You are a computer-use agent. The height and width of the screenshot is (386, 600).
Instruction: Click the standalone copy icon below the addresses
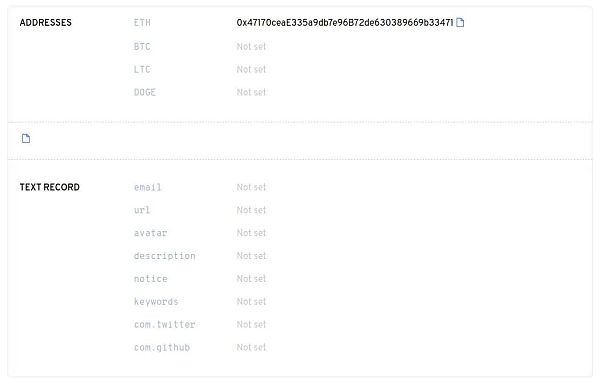coord(26,138)
